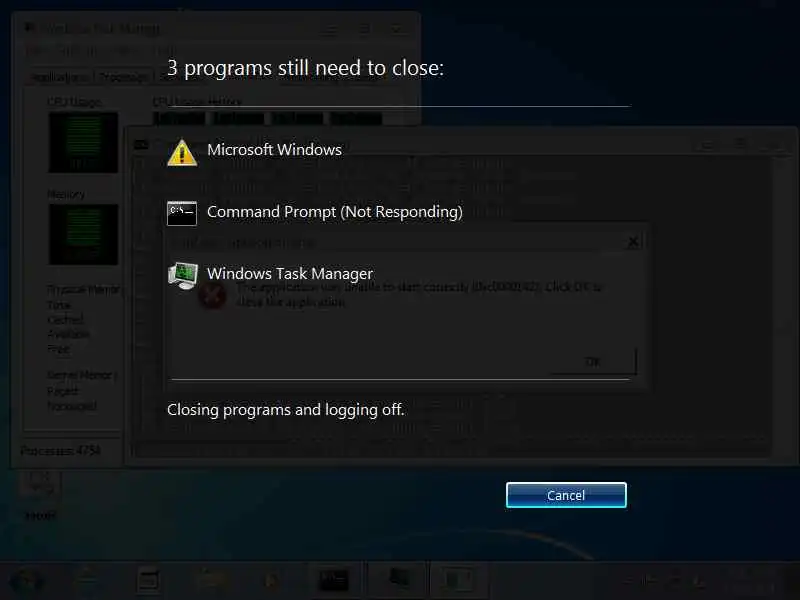Open the Start orb on taskbar
800x600 pixels.
[26, 581]
